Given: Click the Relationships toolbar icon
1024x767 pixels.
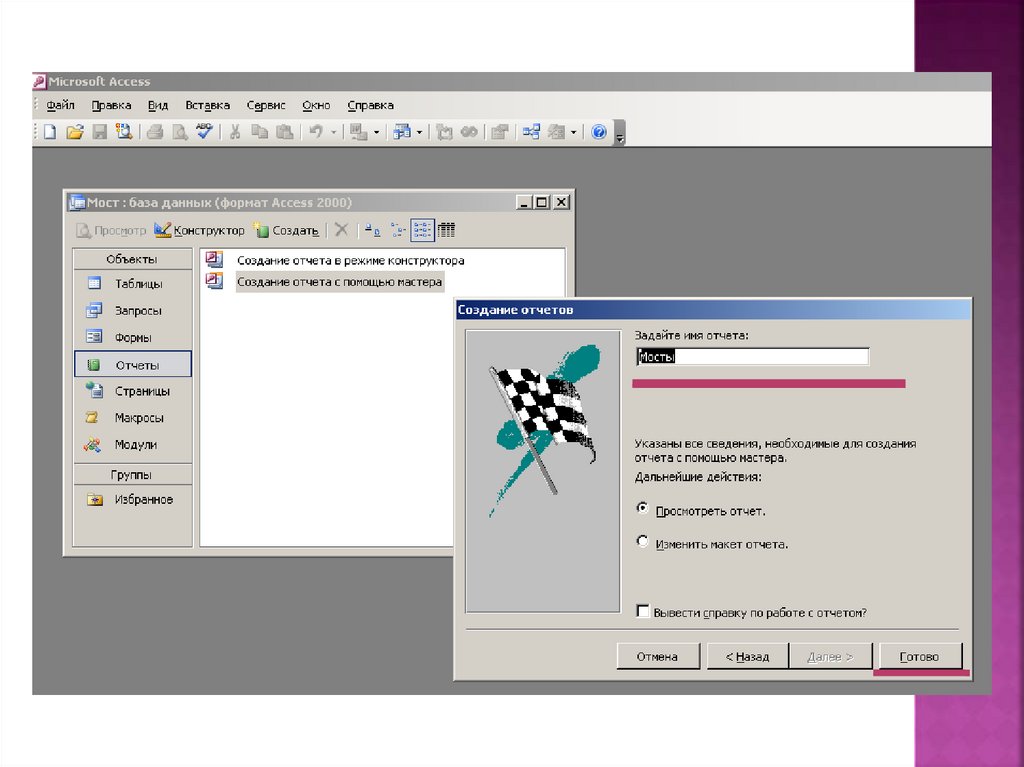Looking at the screenshot, I should [531, 132].
